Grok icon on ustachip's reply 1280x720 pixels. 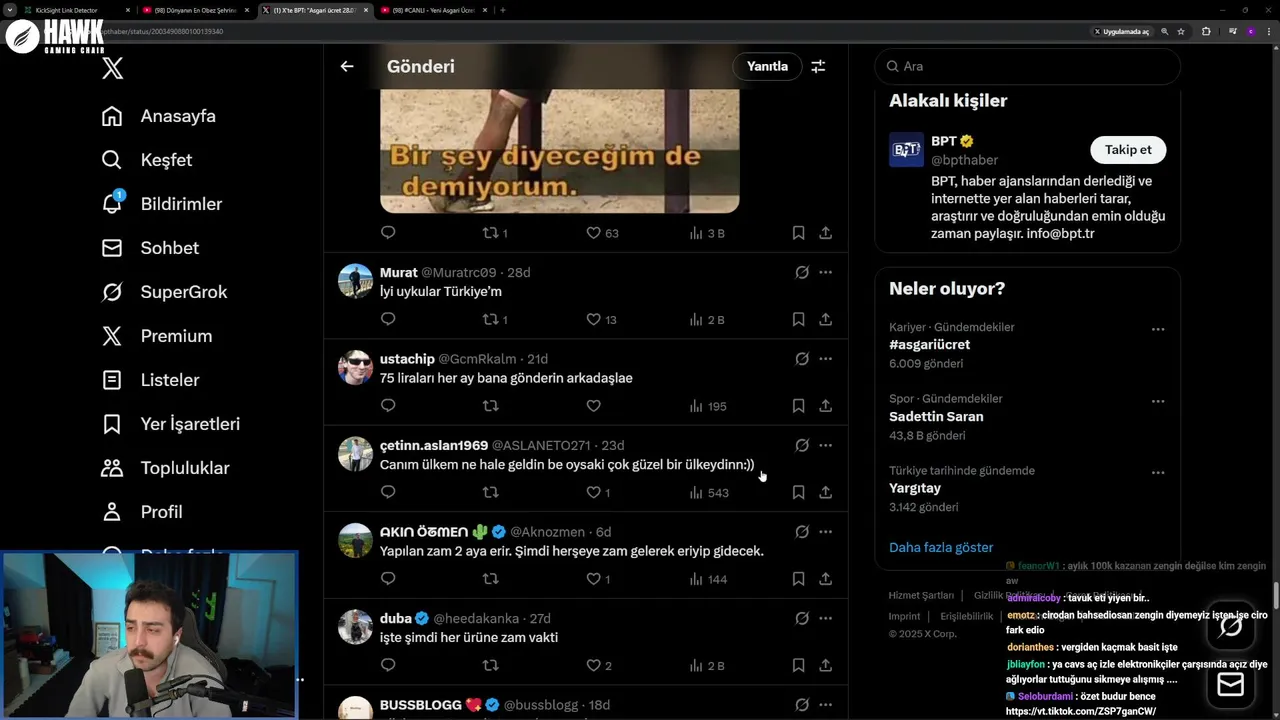click(802, 358)
